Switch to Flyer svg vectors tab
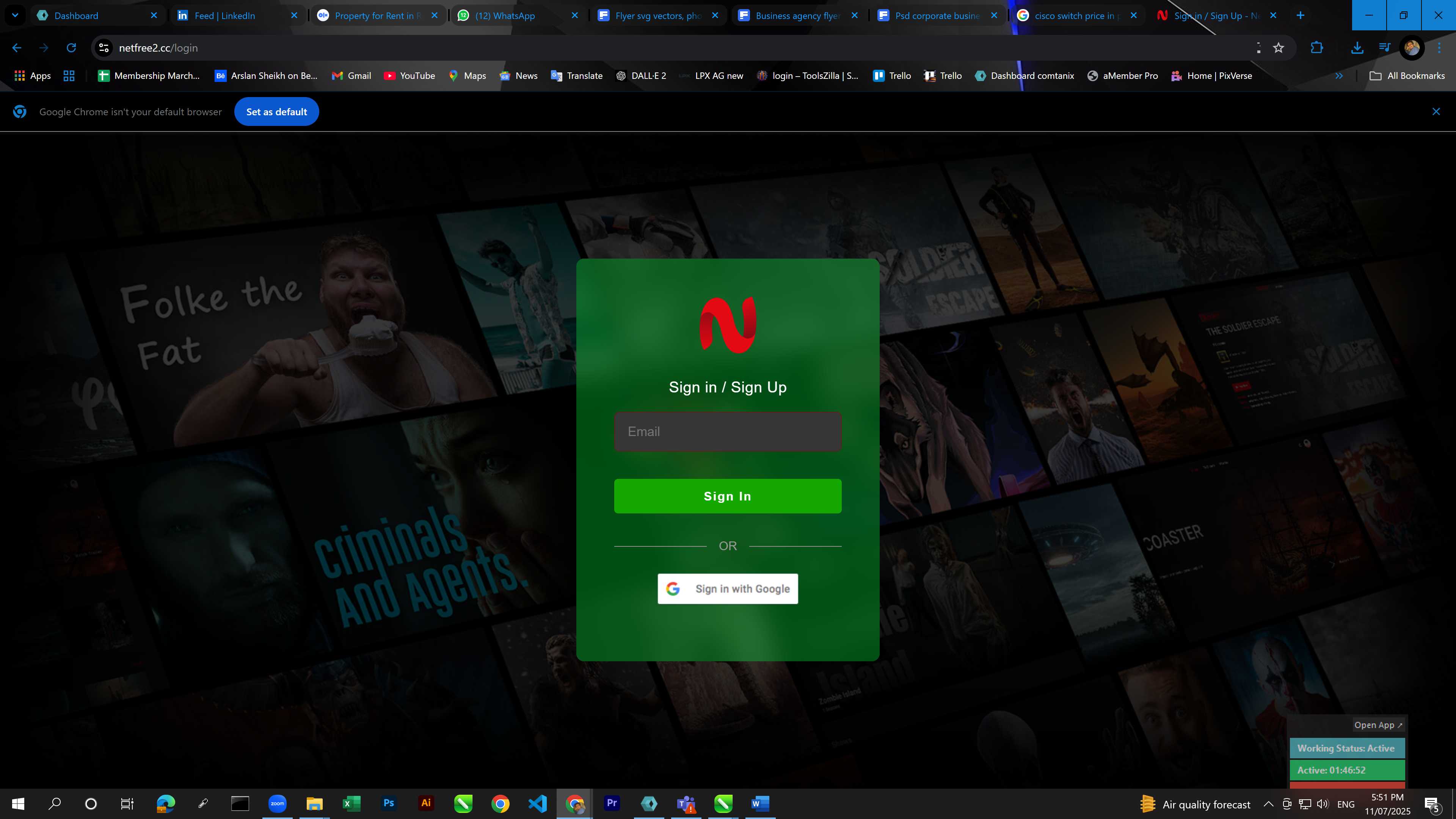 tap(658, 15)
